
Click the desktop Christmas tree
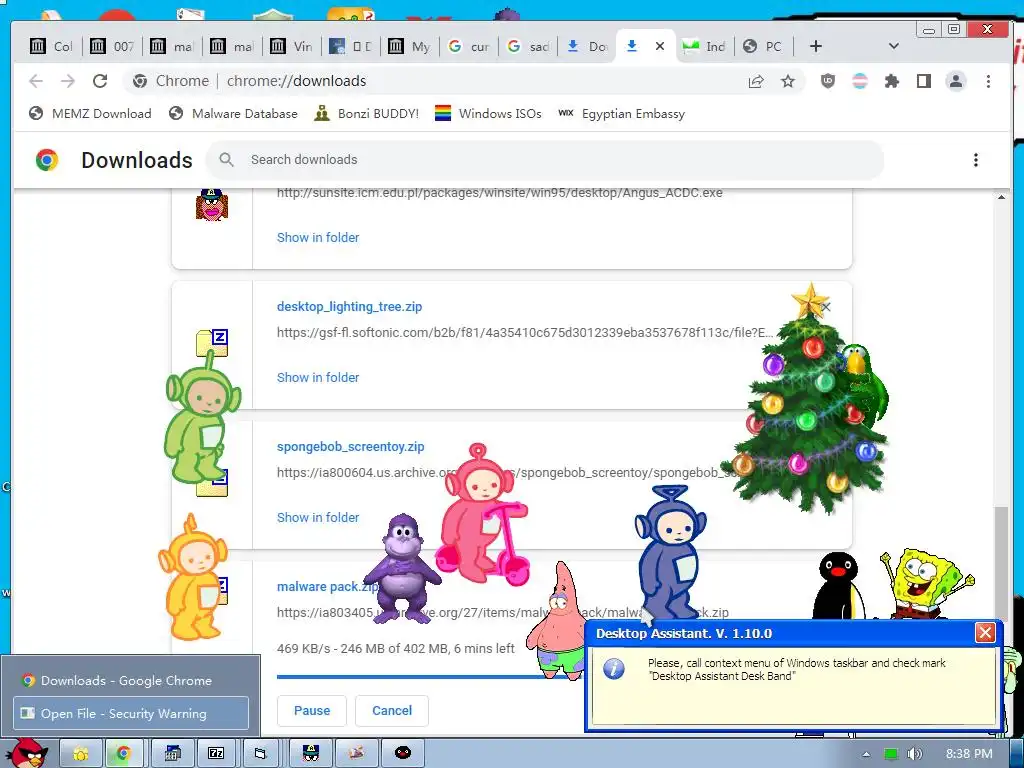tap(805, 400)
